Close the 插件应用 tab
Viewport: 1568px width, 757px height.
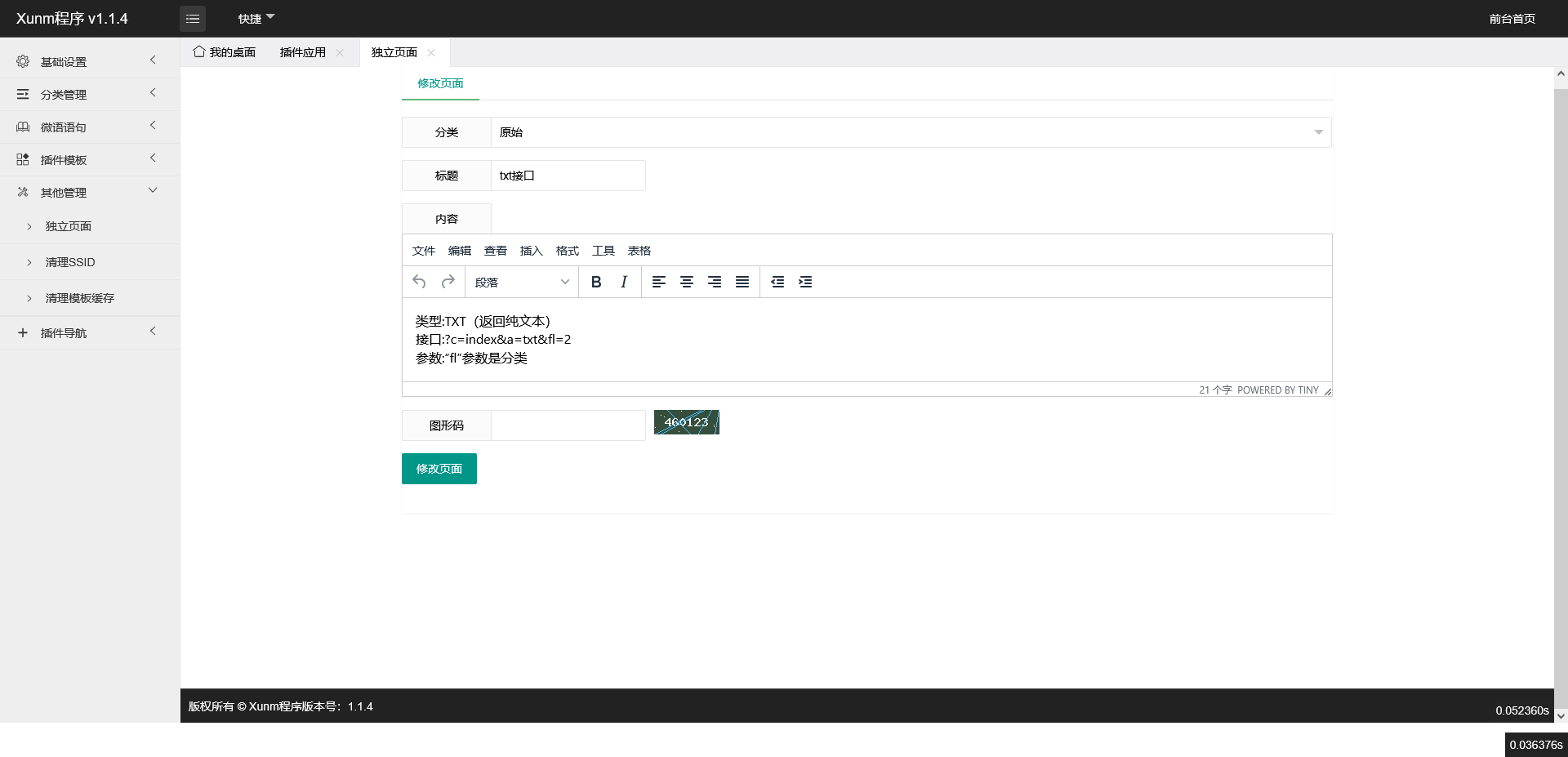340,52
